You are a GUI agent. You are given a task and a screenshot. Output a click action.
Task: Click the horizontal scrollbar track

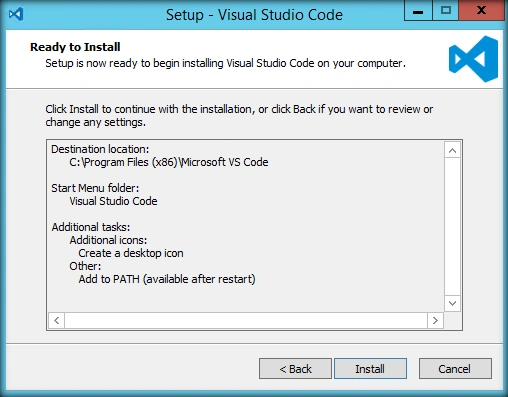pos(246,320)
